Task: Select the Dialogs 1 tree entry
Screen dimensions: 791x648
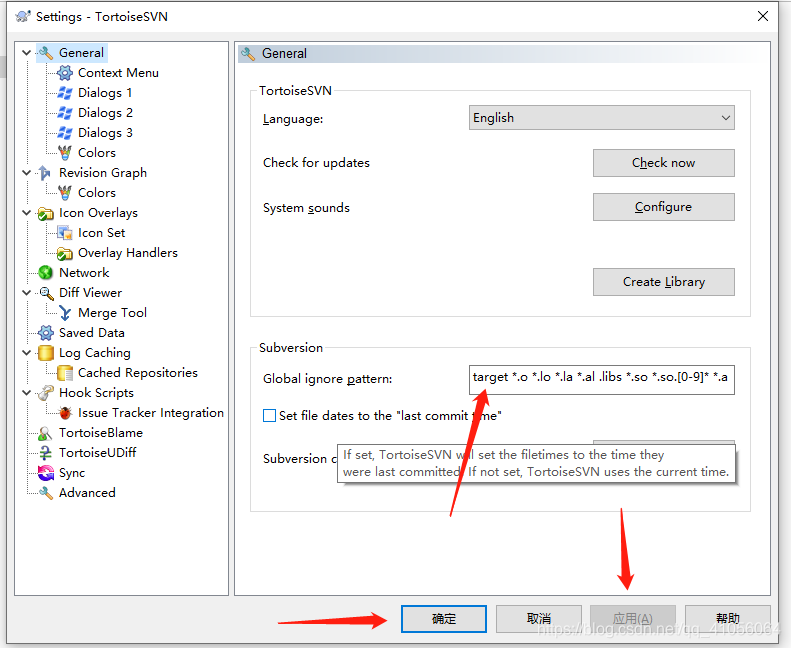Action: 105,93
